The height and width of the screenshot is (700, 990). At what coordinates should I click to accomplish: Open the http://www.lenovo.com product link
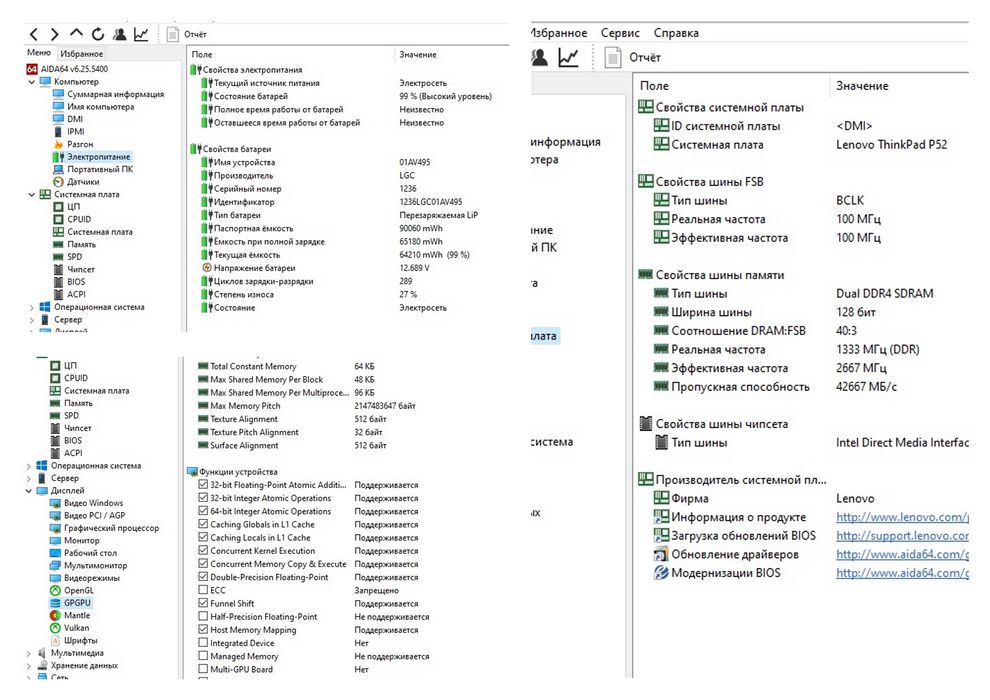coord(902,517)
